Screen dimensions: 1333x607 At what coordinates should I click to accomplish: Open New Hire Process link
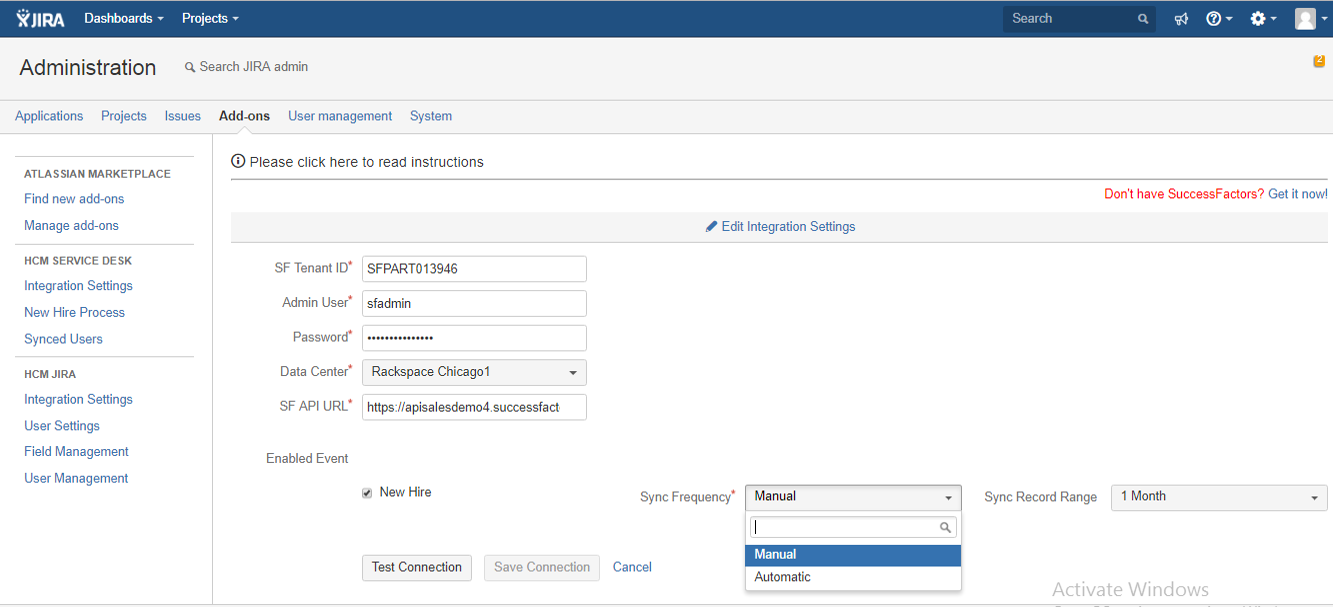click(x=74, y=313)
